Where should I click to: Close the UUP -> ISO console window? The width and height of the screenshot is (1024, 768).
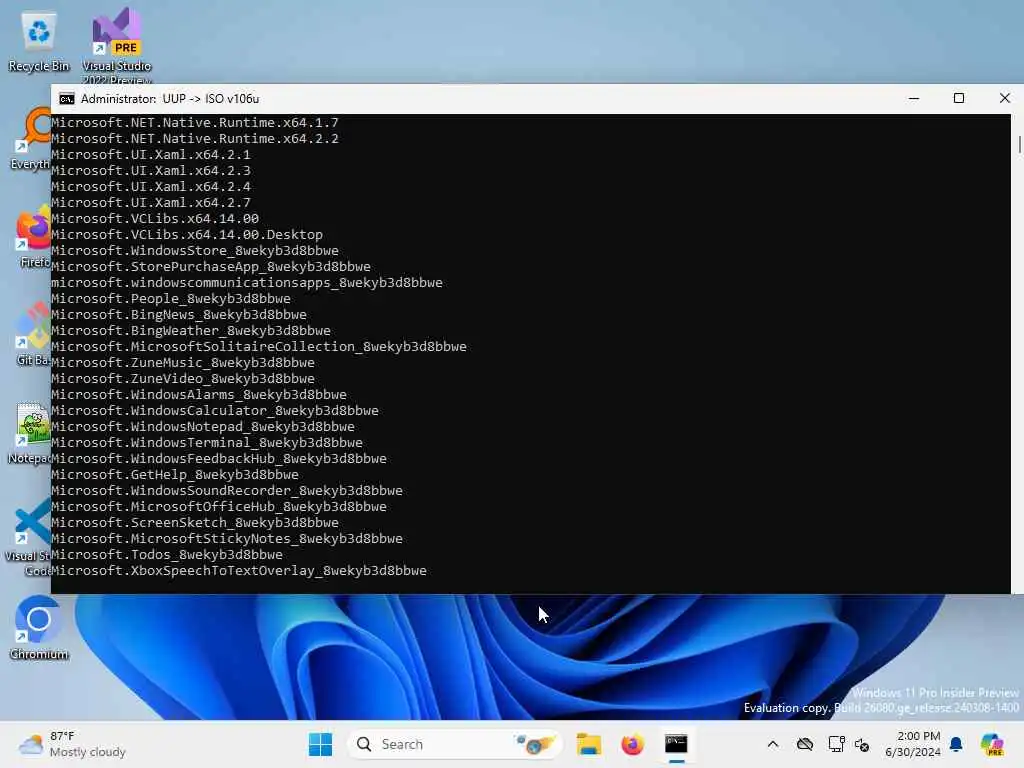(x=1004, y=99)
